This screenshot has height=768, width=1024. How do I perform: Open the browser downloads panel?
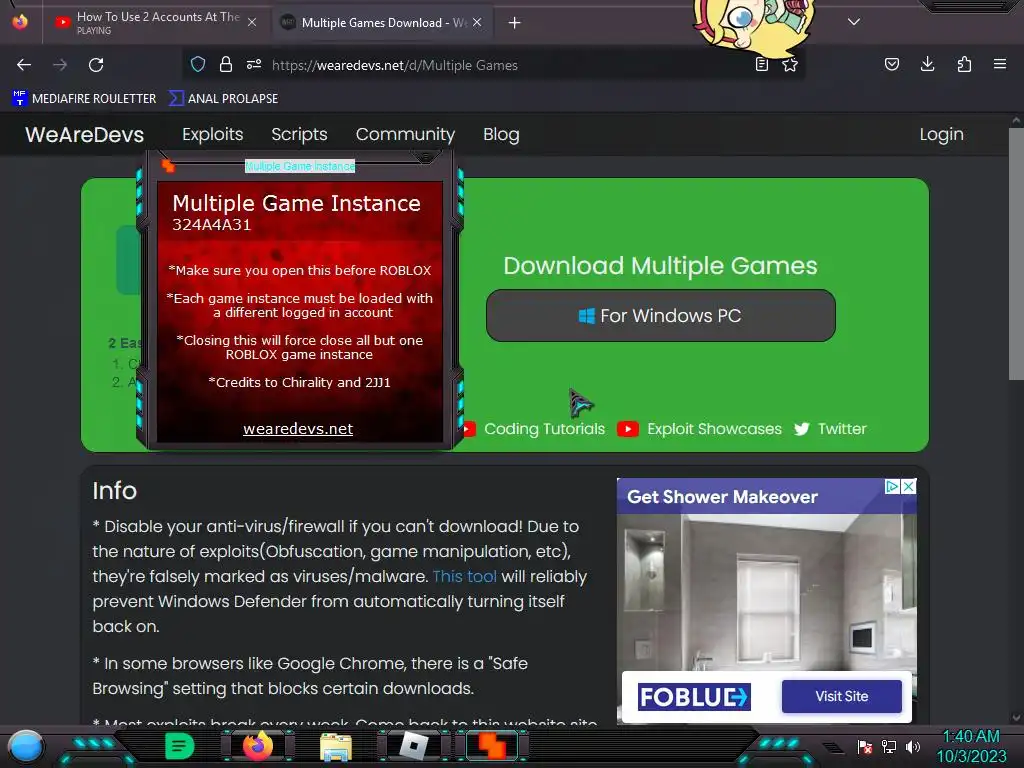pyautogui.click(x=927, y=64)
